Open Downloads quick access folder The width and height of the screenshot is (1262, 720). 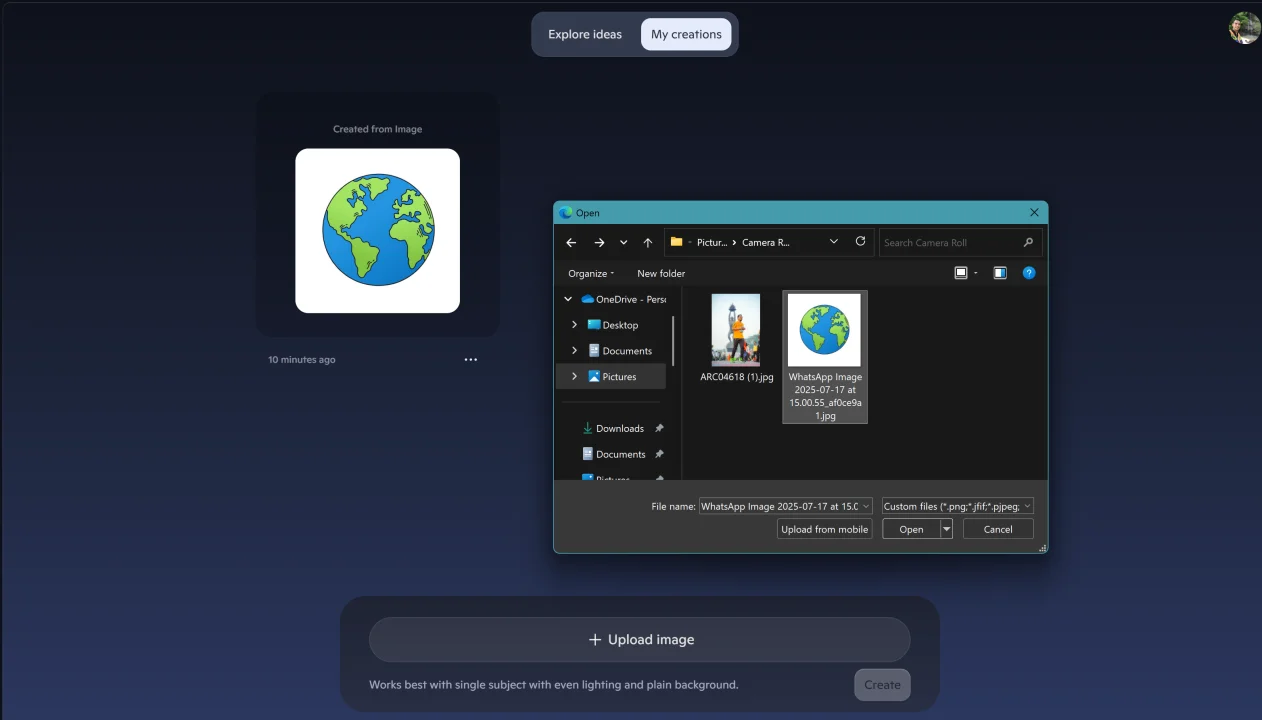(x=613, y=428)
